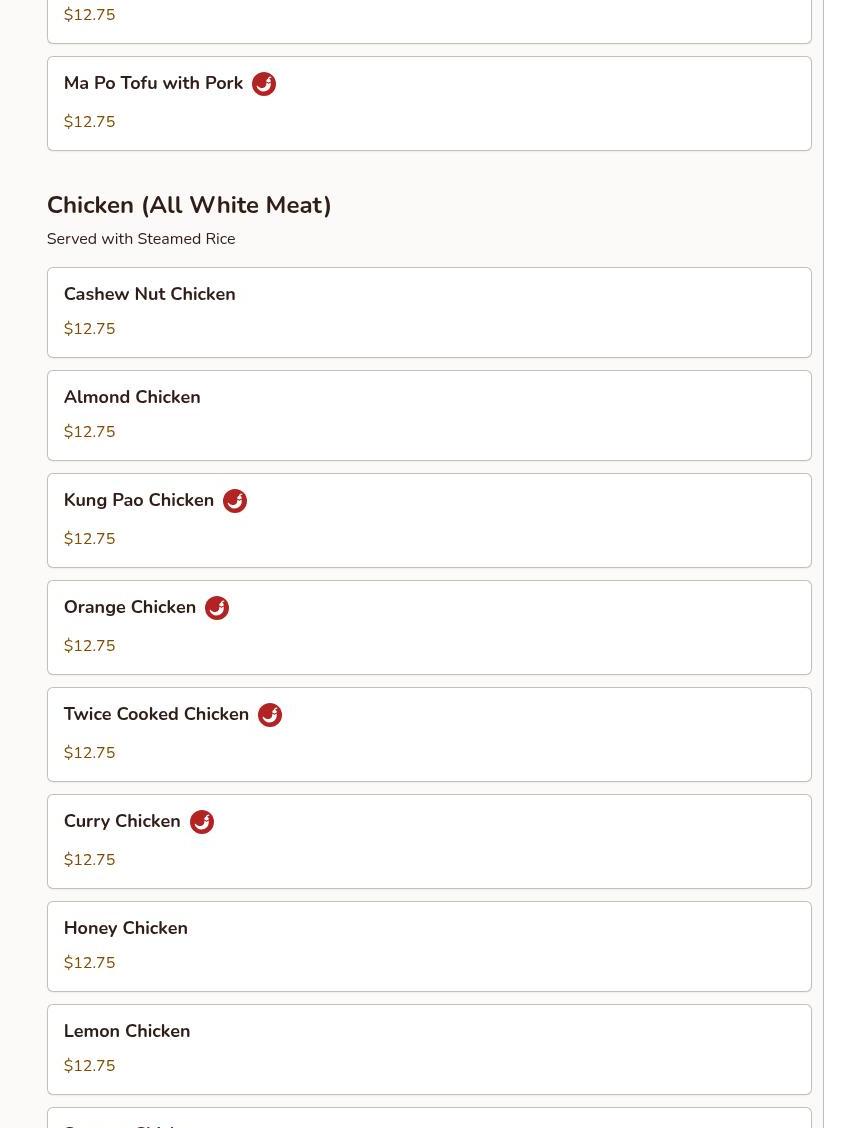Open the Curry Chicken item name
The image size is (844, 1128).
(122, 821)
